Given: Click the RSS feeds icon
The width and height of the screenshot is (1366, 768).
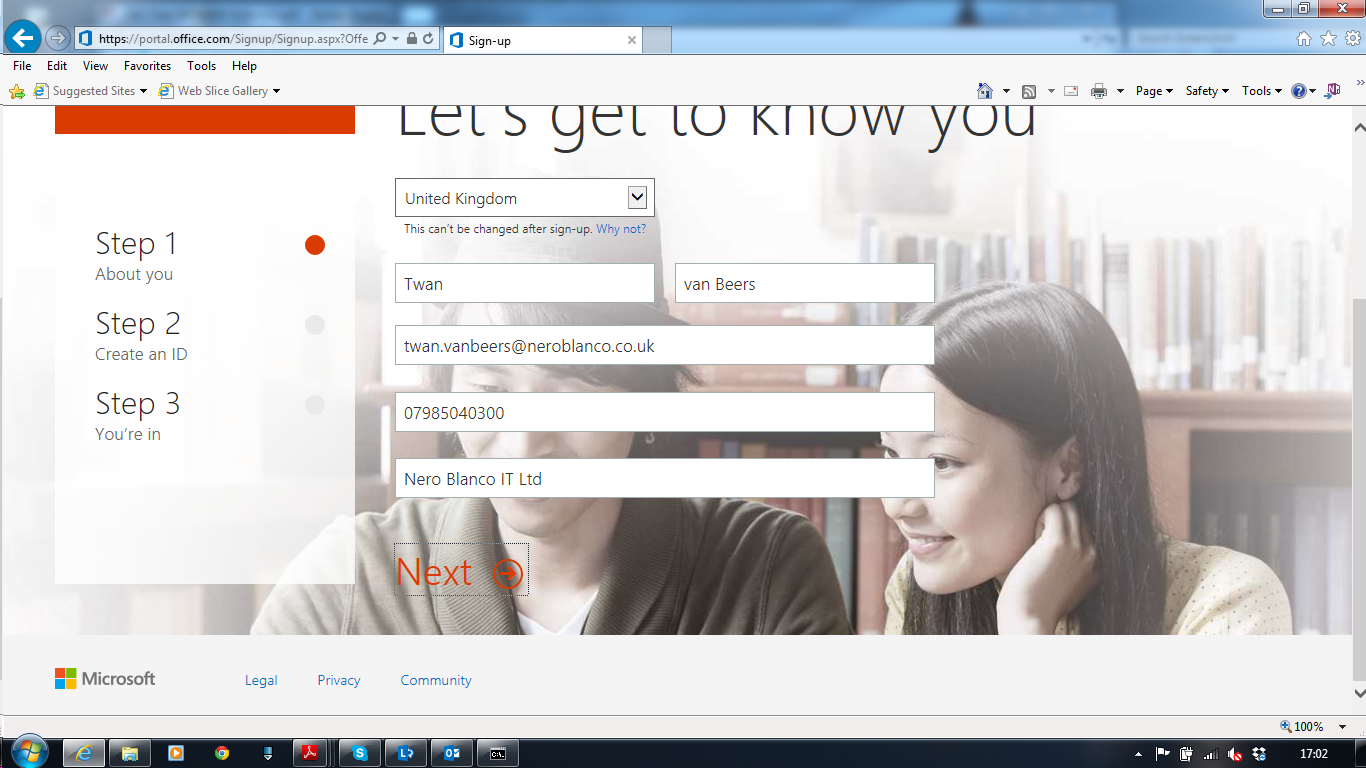Looking at the screenshot, I should (1029, 91).
